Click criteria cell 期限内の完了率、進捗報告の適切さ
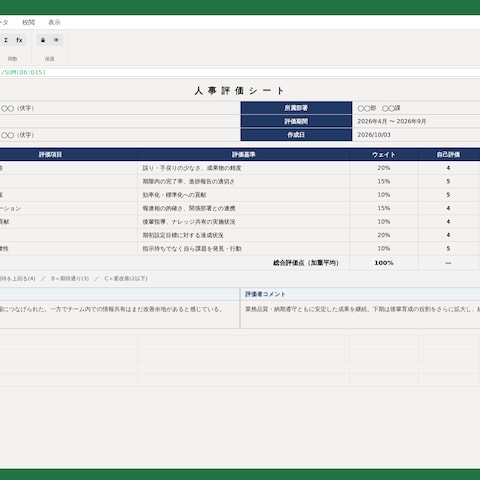This screenshot has height=480, width=480. [244, 181]
